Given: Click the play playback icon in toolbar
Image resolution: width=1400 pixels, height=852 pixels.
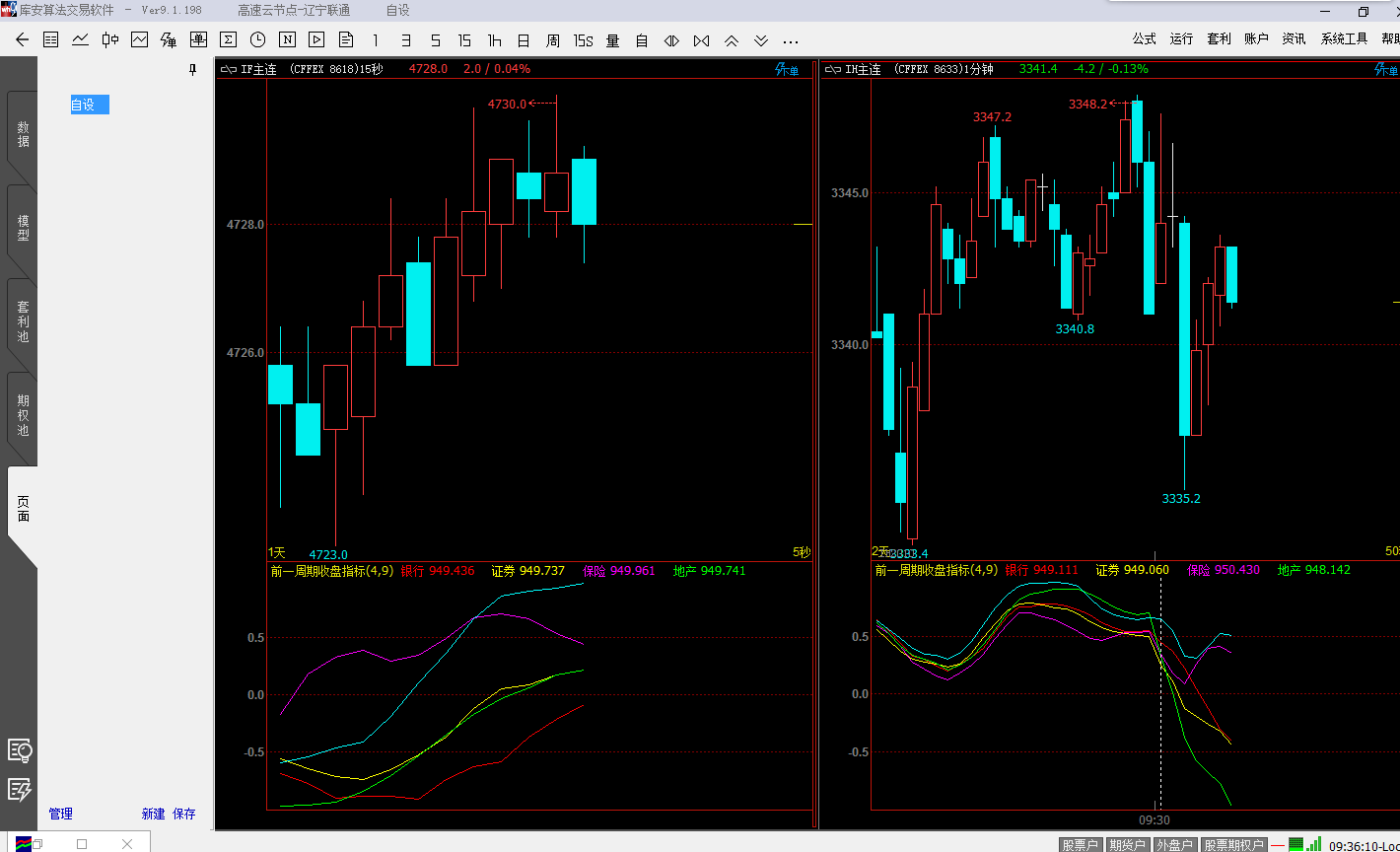Looking at the screenshot, I should point(316,39).
